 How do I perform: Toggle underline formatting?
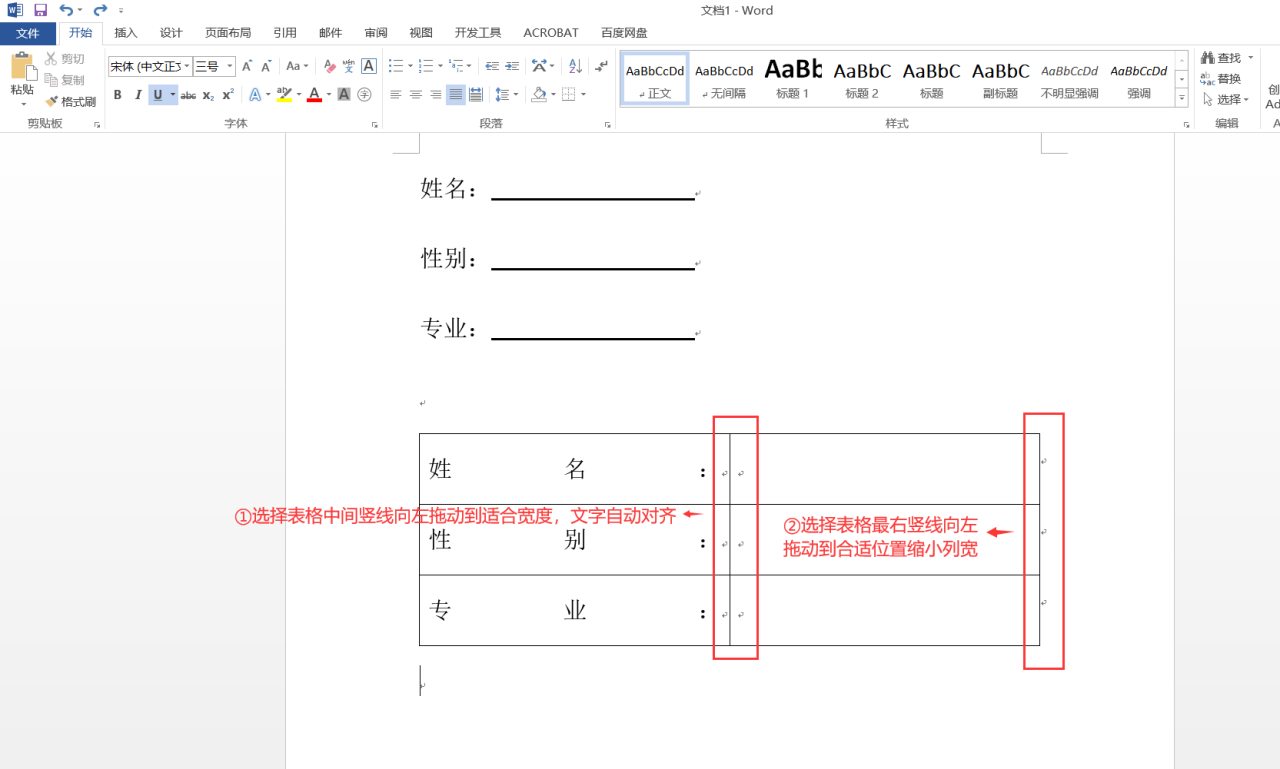(x=157, y=95)
